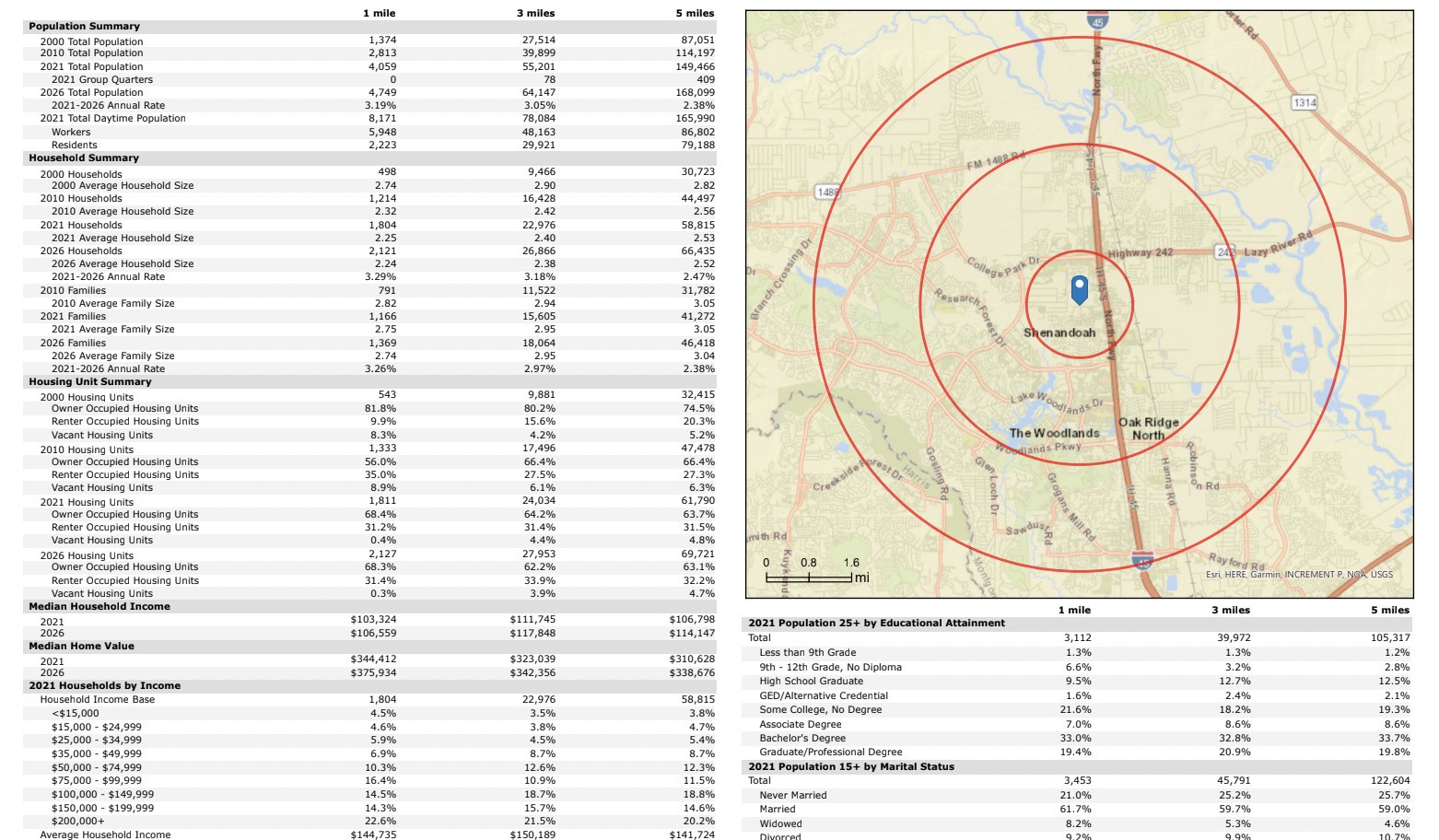Screen dimensions: 1439x840
Task: Click the 1314 road shield marker
Action: pyautogui.click(x=1304, y=102)
